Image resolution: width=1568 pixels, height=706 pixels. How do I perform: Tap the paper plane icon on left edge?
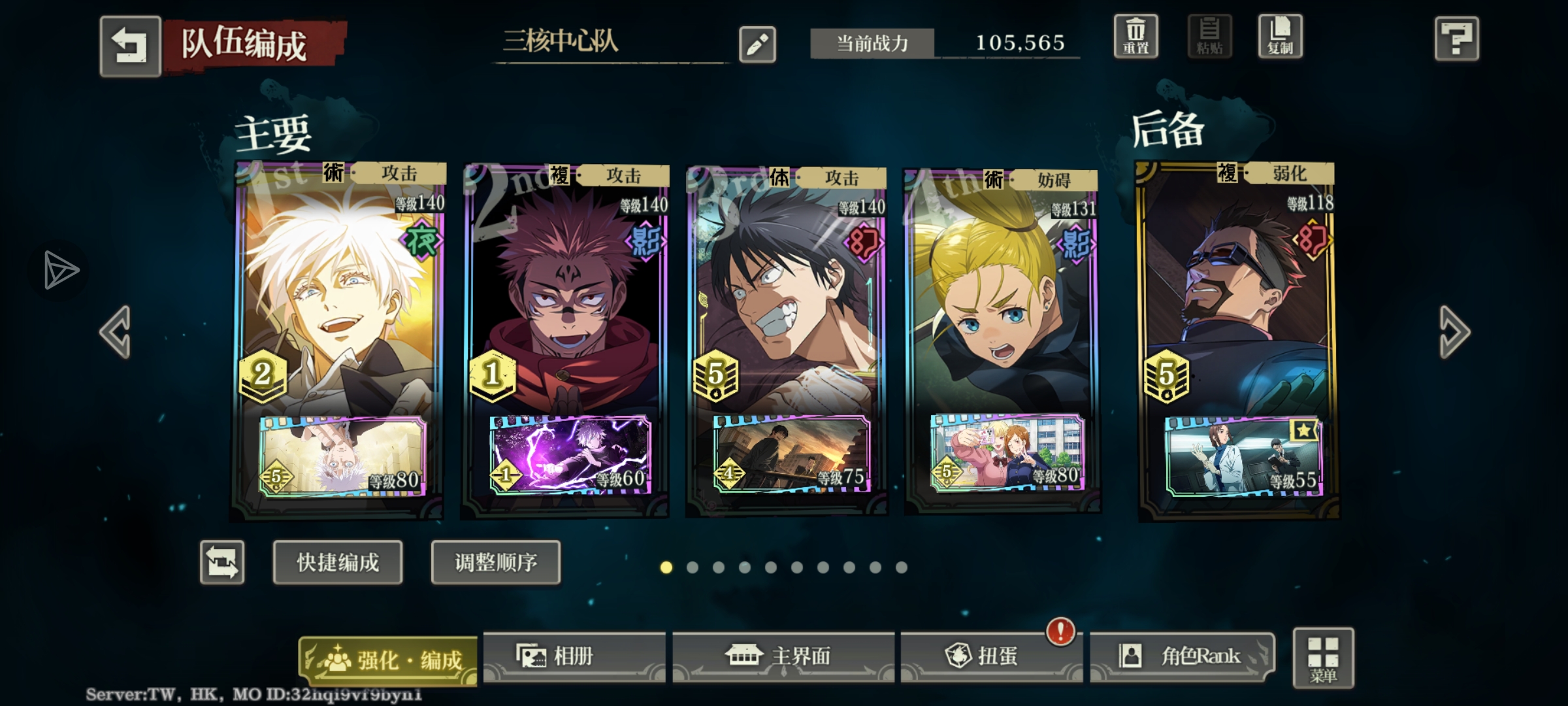(61, 270)
